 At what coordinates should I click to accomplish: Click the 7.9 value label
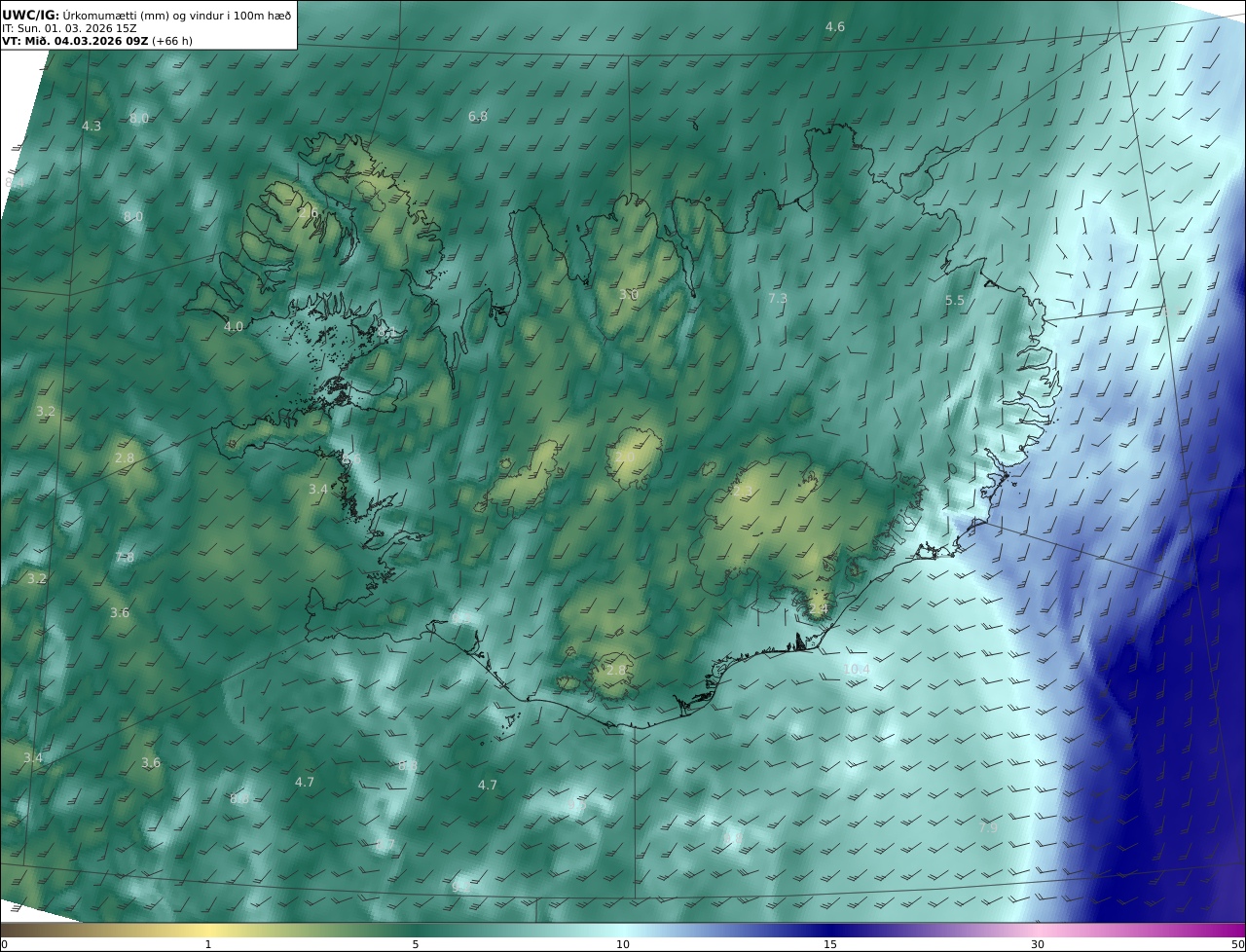point(988,827)
